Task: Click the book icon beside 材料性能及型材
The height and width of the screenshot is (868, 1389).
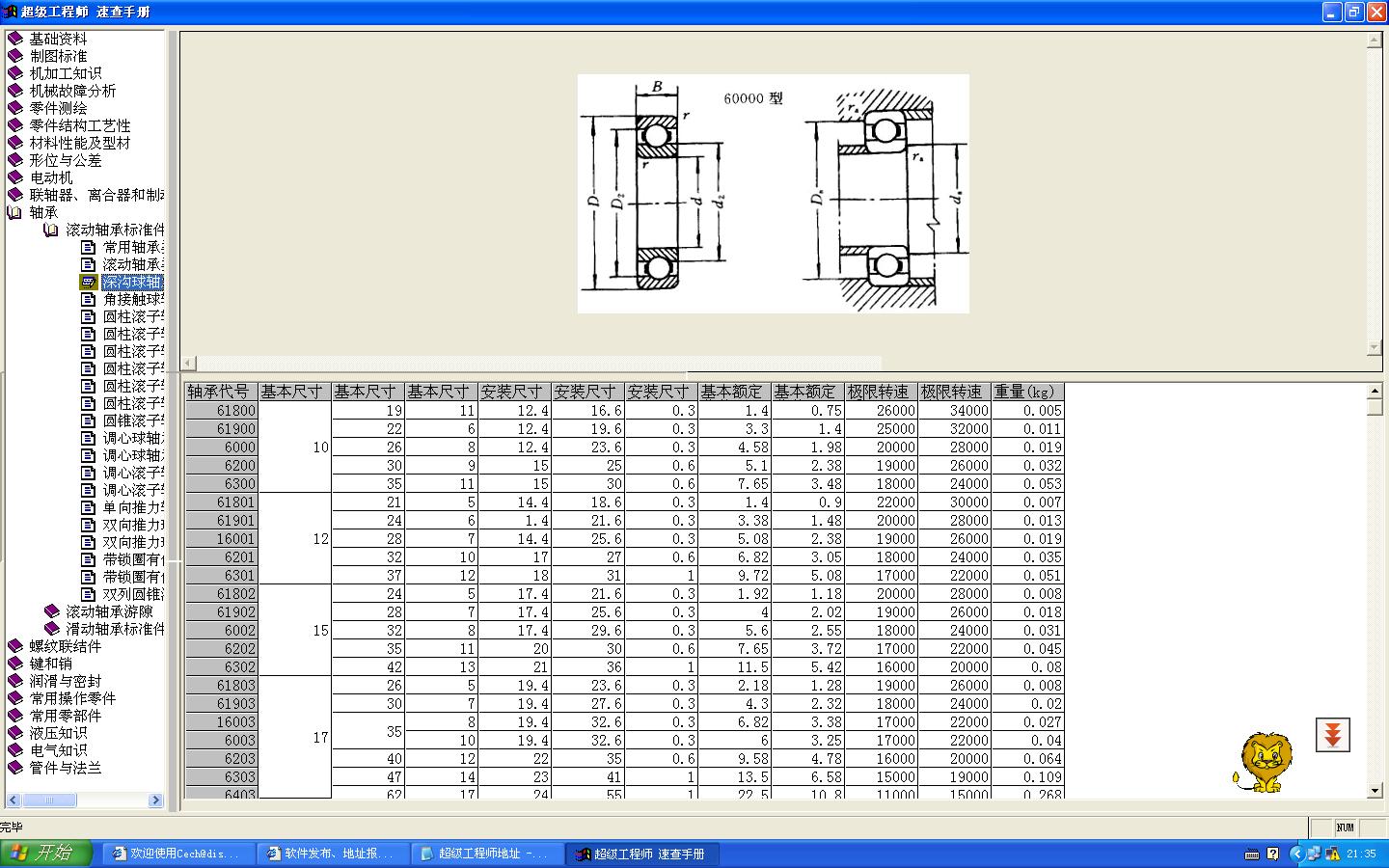Action: point(14,143)
